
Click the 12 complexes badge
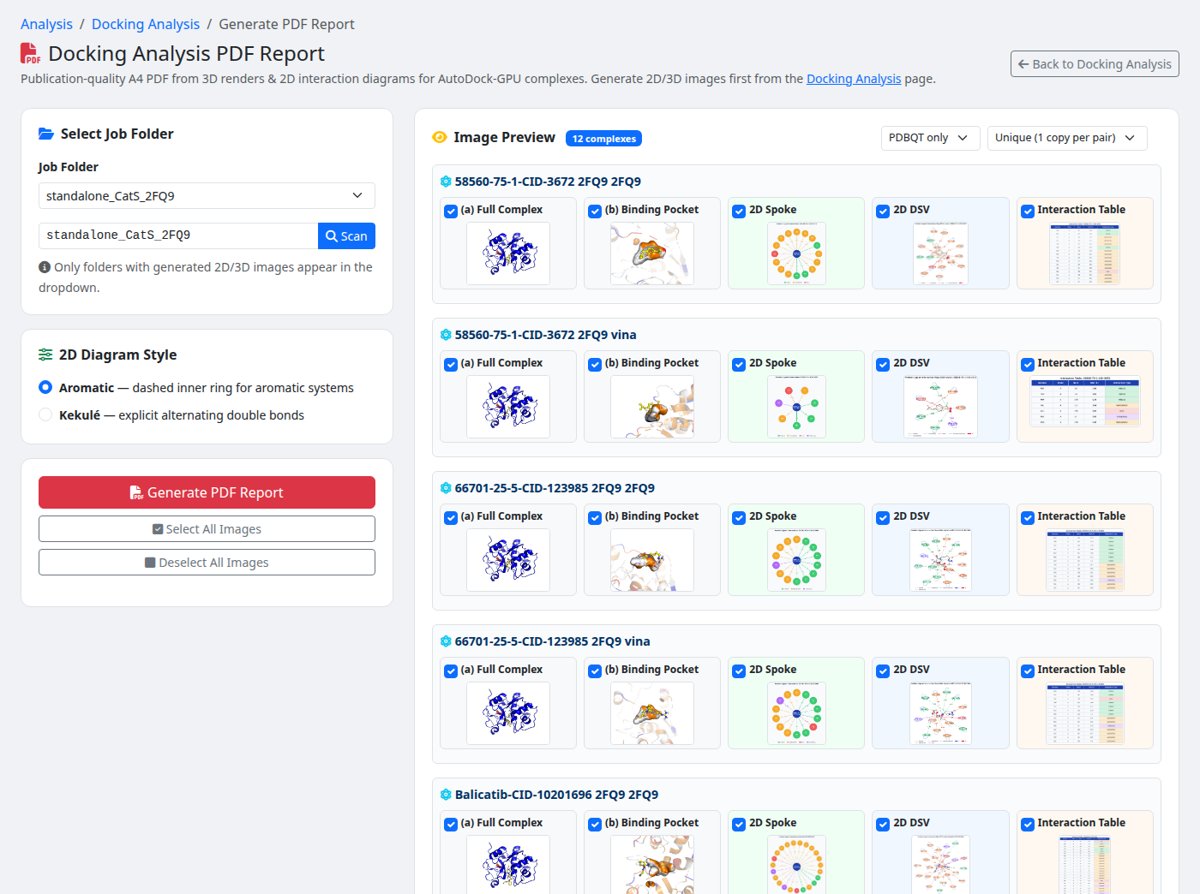(603, 138)
